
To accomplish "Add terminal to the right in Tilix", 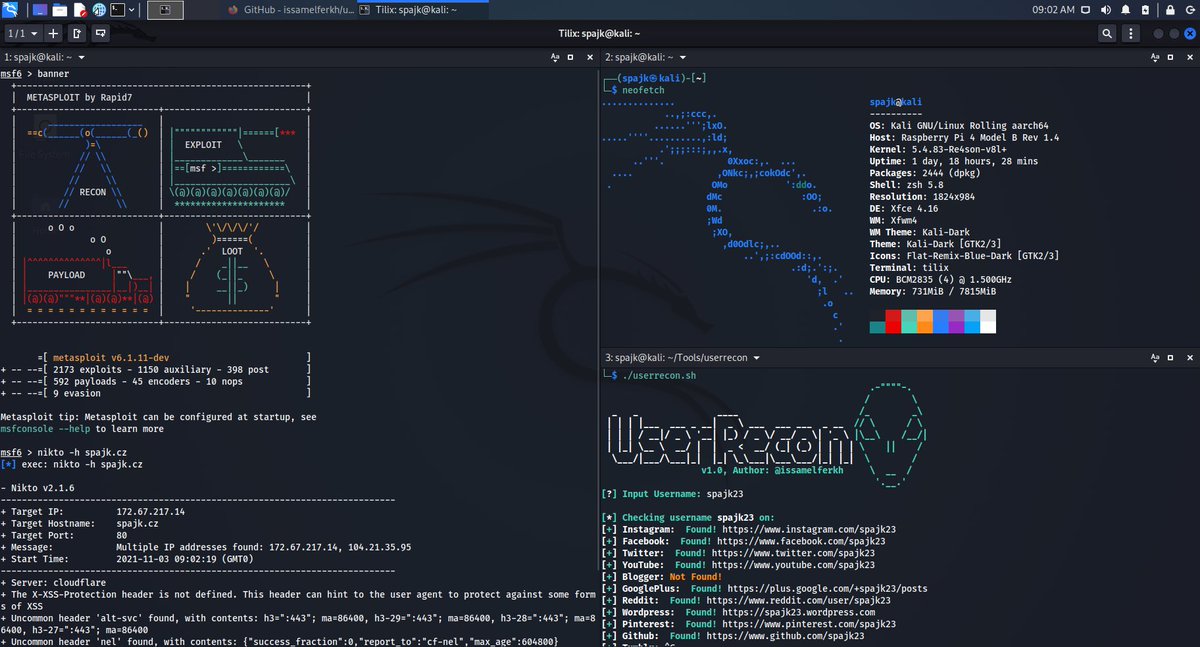I will click(78, 33).
